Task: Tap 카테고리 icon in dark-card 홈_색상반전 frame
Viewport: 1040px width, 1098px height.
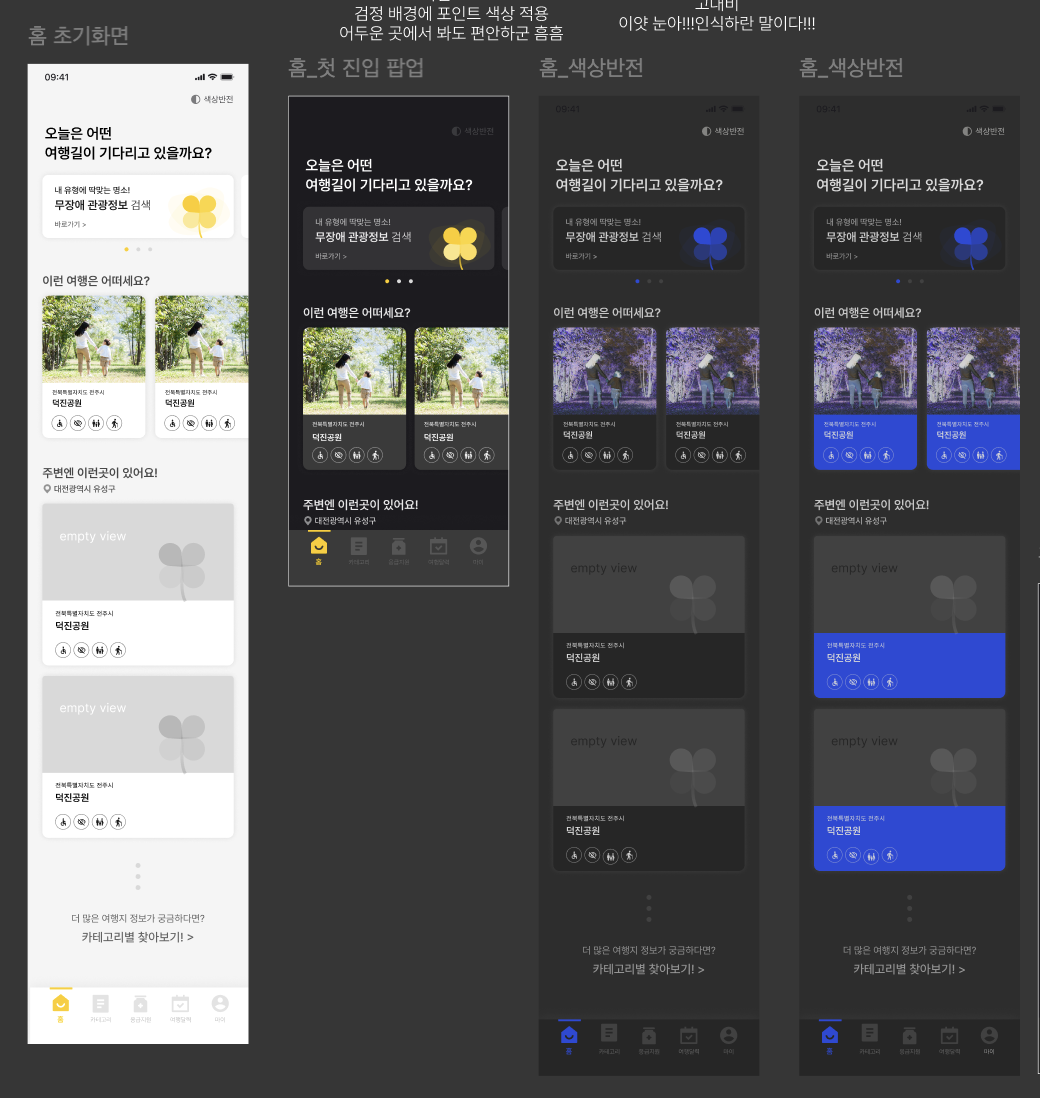Action: click(609, 1034)
